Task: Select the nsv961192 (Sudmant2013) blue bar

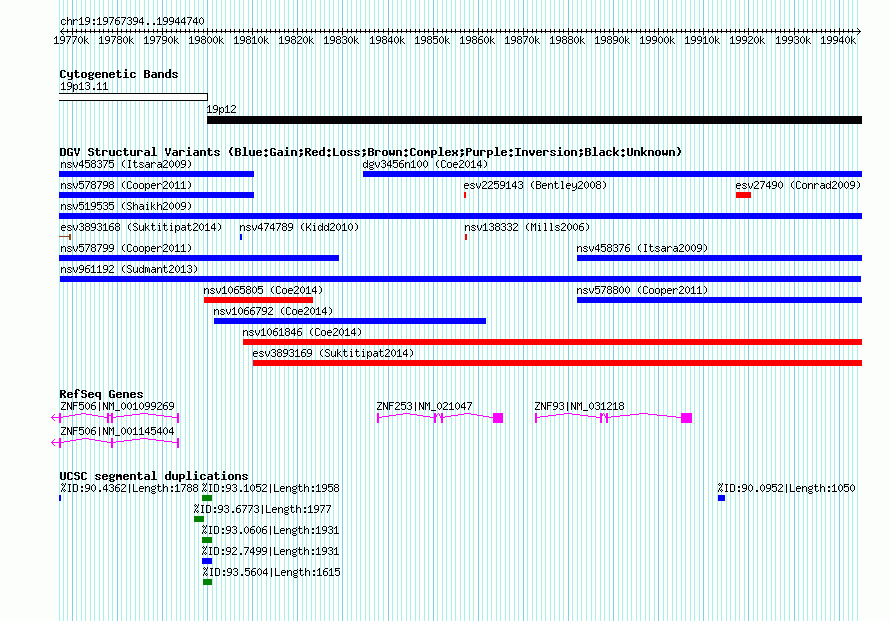Action: click(x=460, y=279)
